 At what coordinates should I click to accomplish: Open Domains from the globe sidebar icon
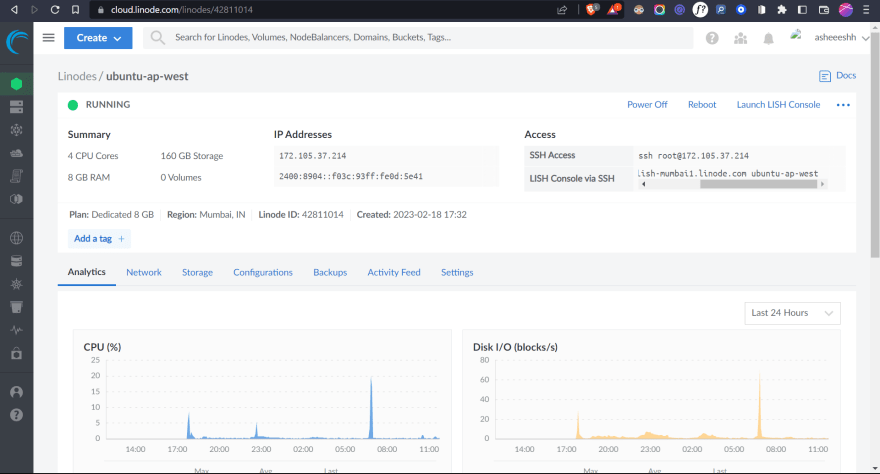click(16, 238)
